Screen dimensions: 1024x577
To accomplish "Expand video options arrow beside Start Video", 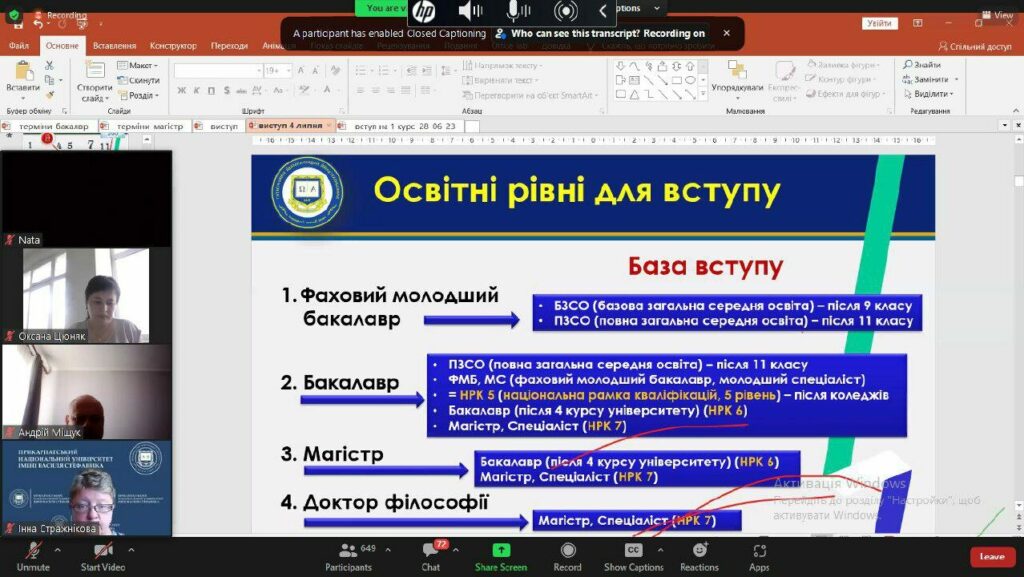I will tap(131, 549).
